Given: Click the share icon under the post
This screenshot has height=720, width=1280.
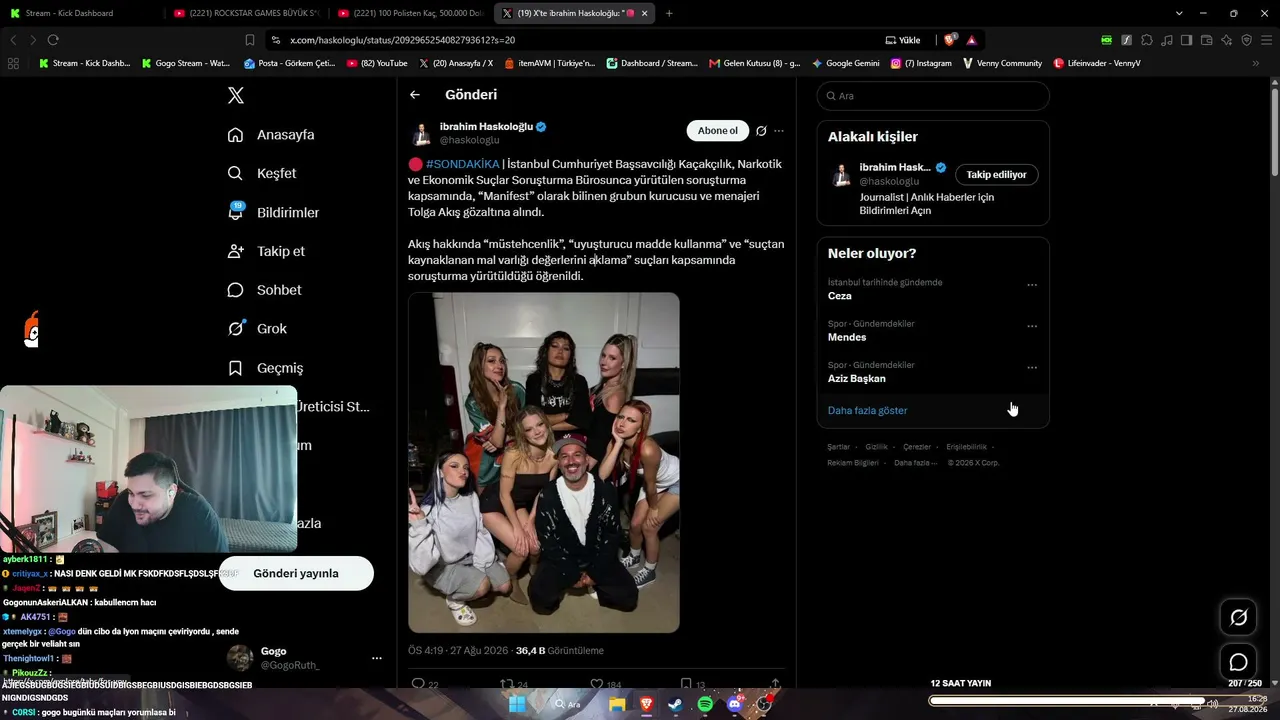Looking at the screenshot, I should coord(775,685).
